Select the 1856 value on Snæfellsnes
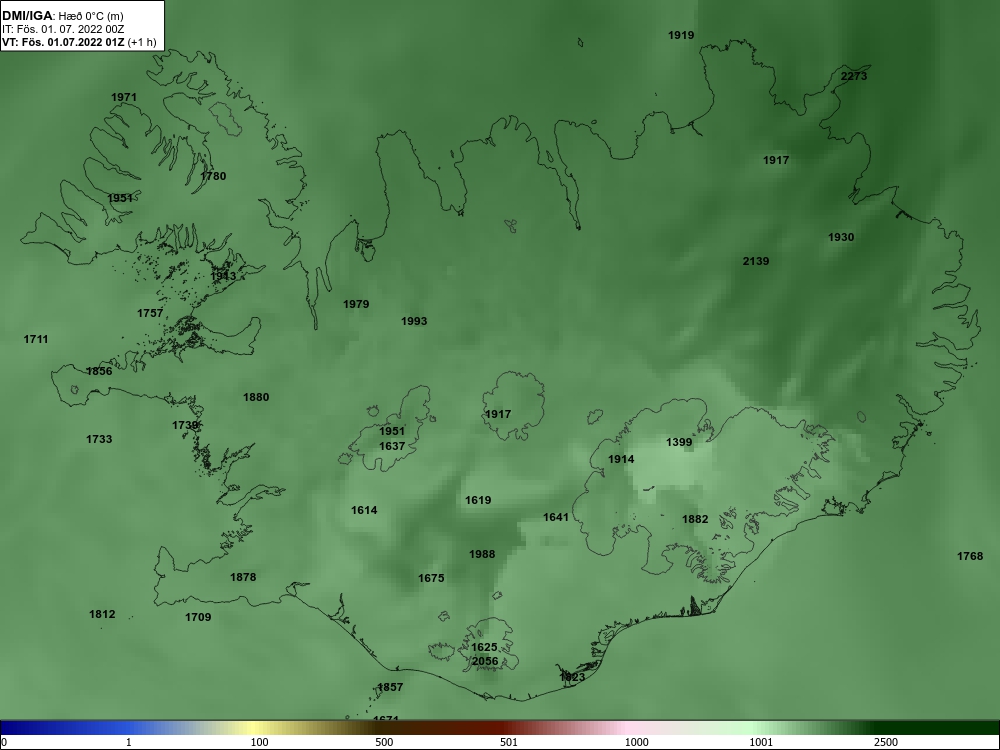This screenshot has height=750, width=1000. [x=99, y=371]
